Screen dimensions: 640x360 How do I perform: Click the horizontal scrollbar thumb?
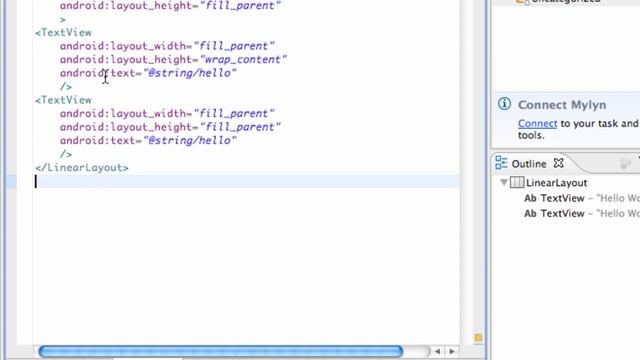click(x=220, y=351)
